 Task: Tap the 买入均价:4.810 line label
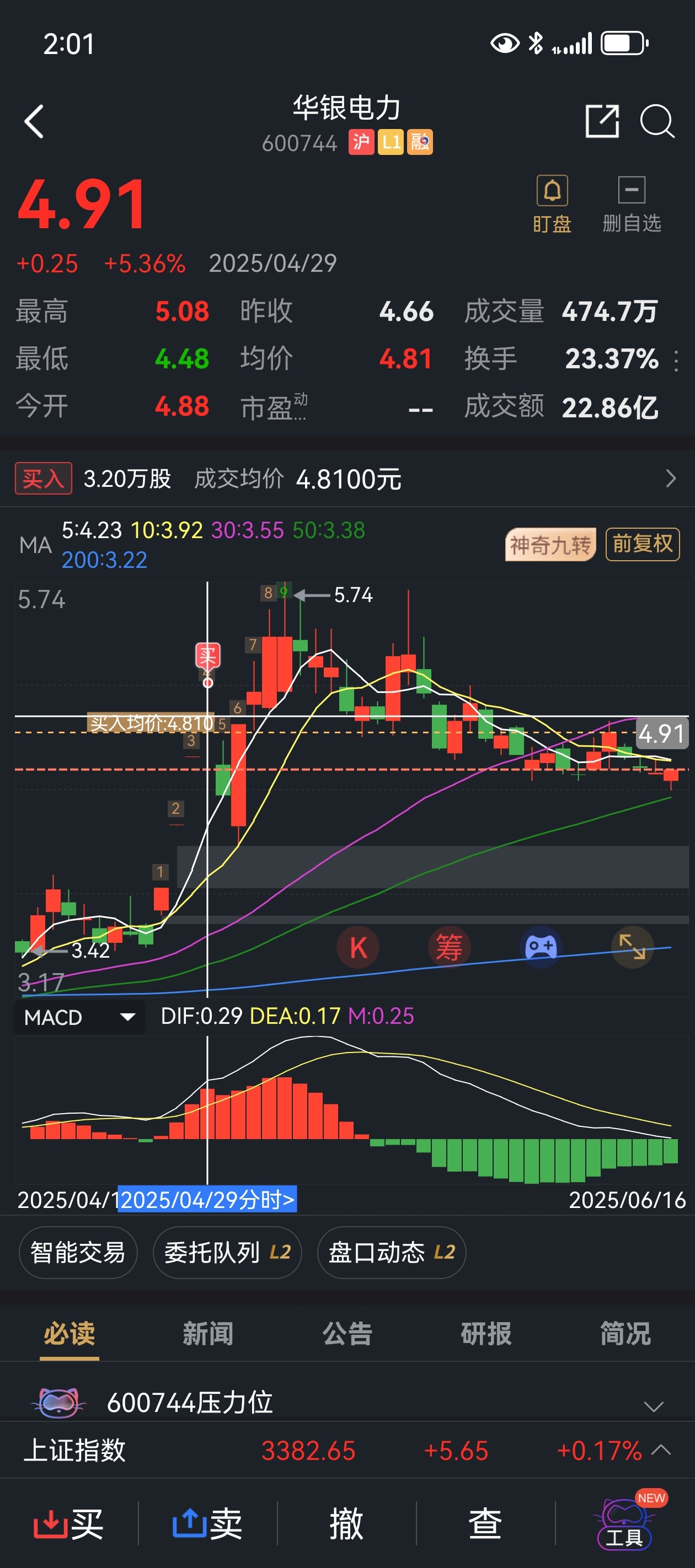[x=151, y=723]
